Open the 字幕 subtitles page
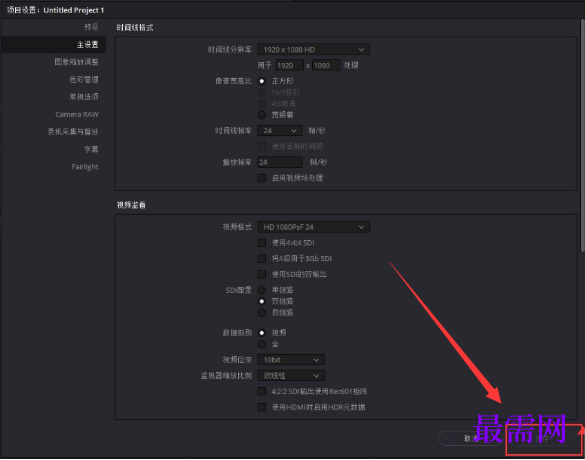The image size is (585, 460). pyautogui.click(x=91, y=149)
